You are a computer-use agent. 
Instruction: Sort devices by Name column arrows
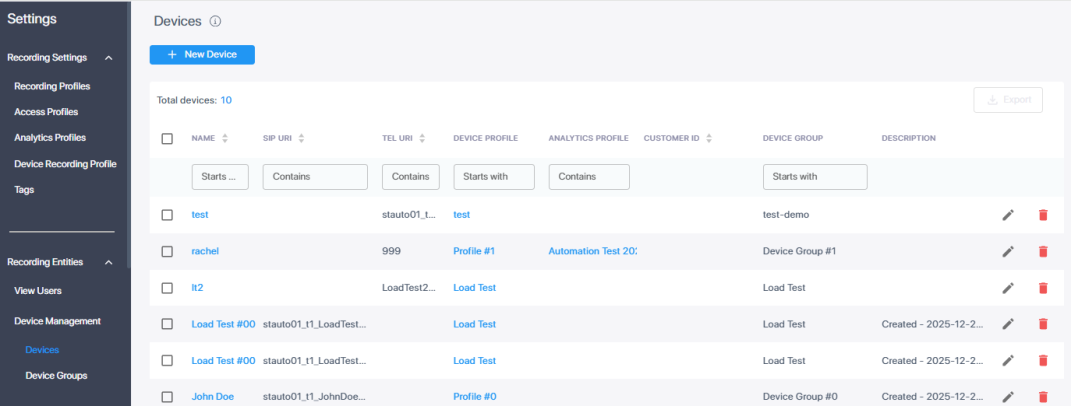click(225, 138)
